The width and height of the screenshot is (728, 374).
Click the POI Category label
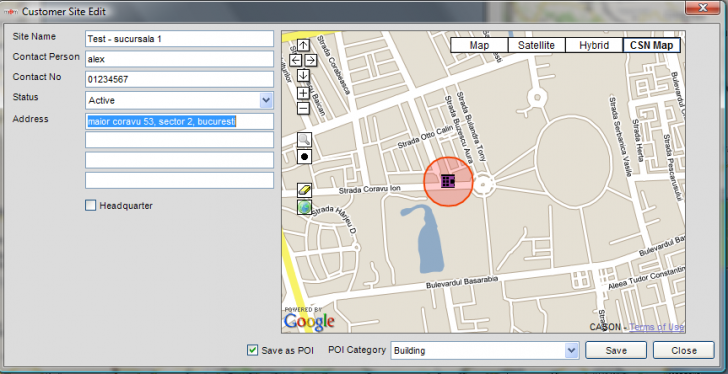[x=357, y=350]
